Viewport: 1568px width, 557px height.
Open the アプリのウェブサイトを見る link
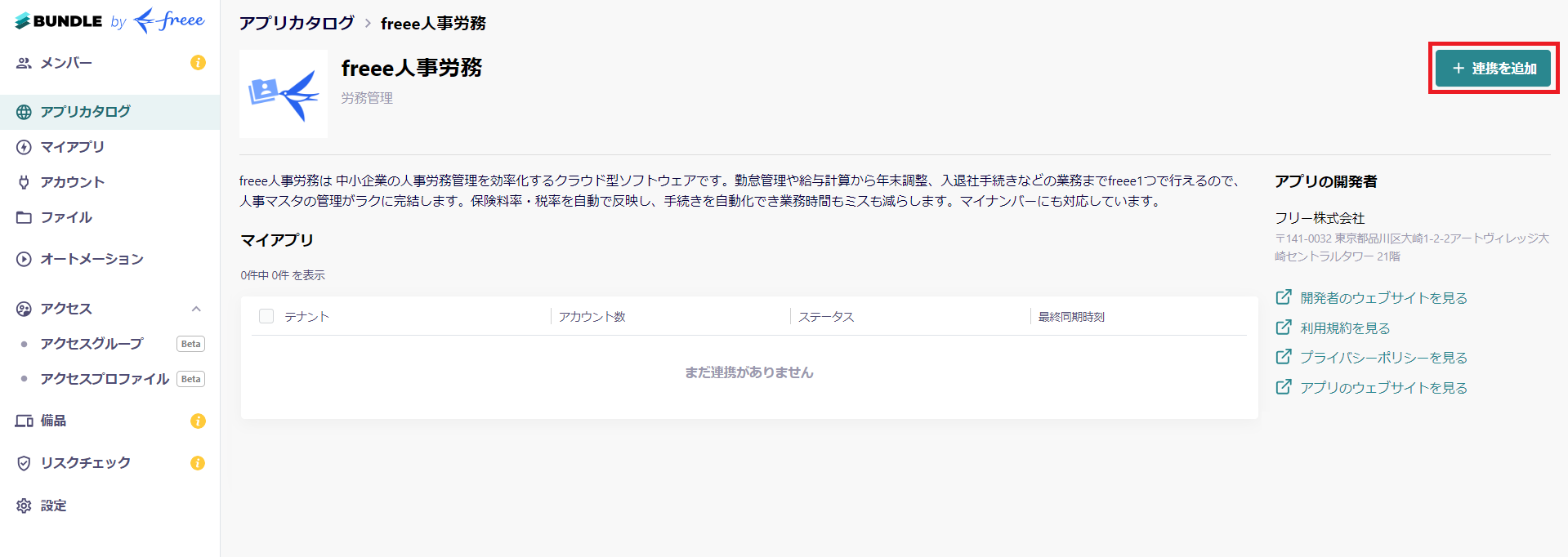pyautogui.click(x=1383, y=388)
